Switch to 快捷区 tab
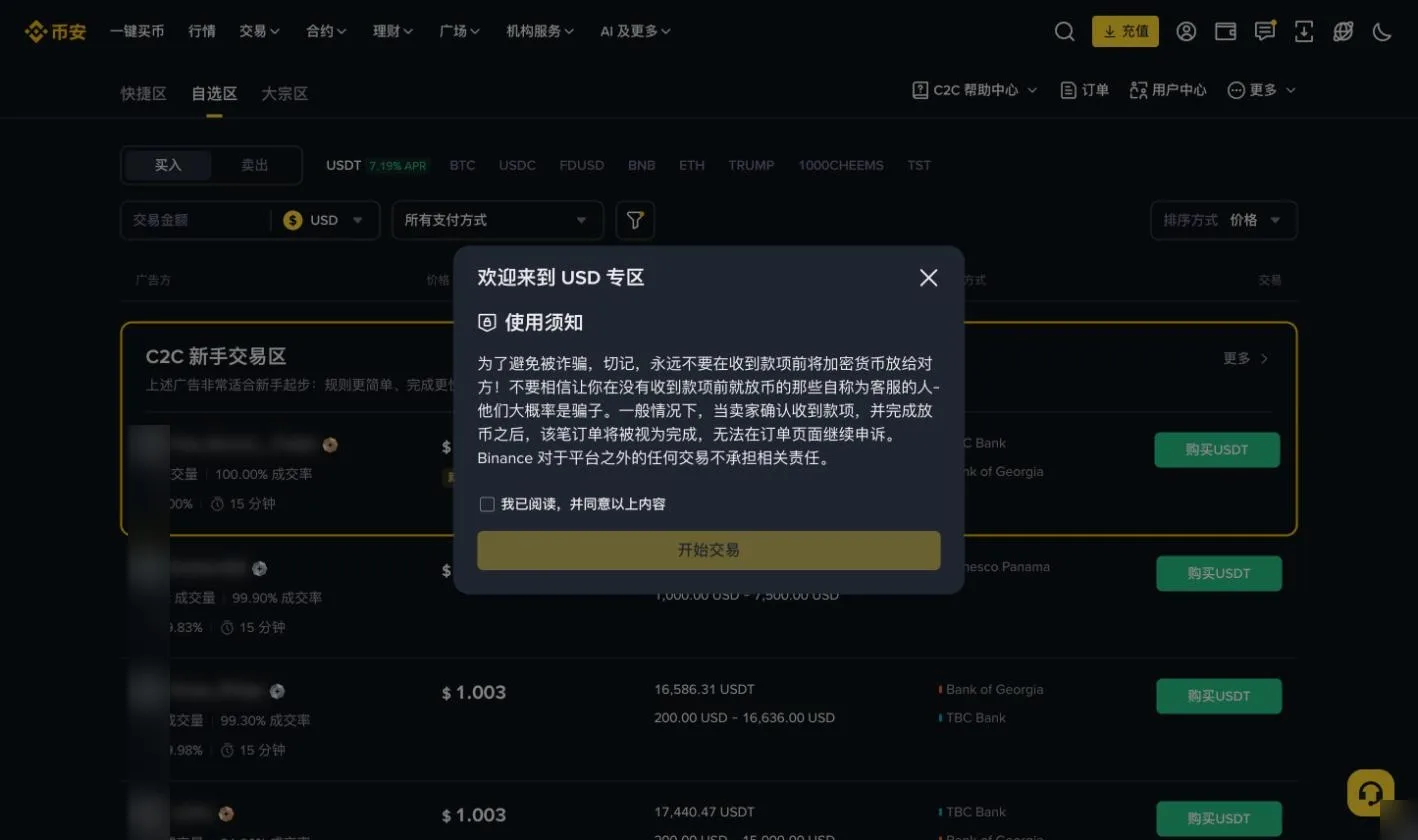Viewport: 1418px width, 840px height. [143, 94]
